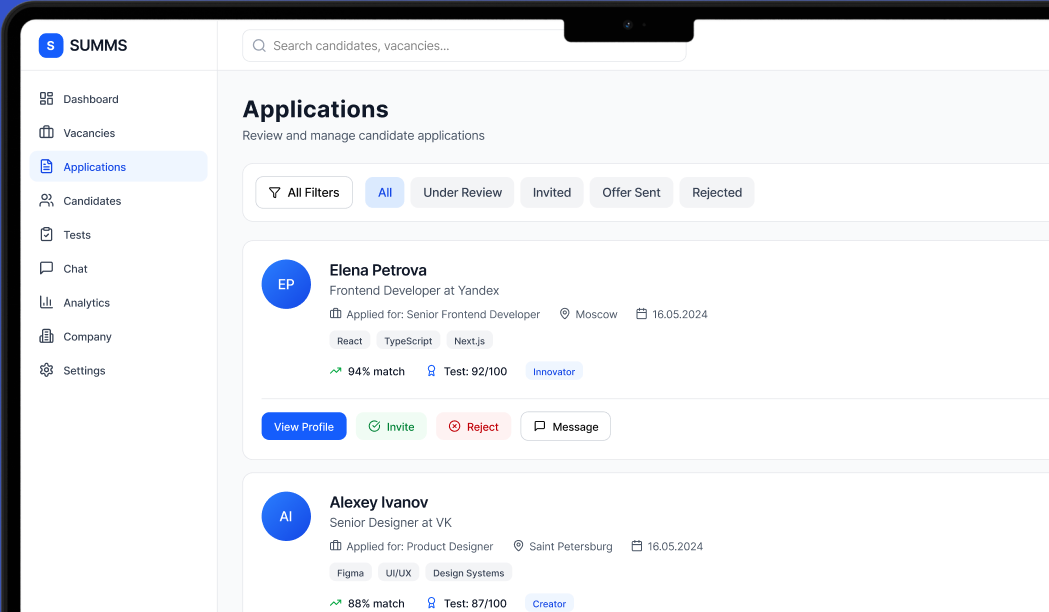The height and width of the screenshot is (612, 1049).
Task: Open the Company section label
Action: click(x=88, y=336)
